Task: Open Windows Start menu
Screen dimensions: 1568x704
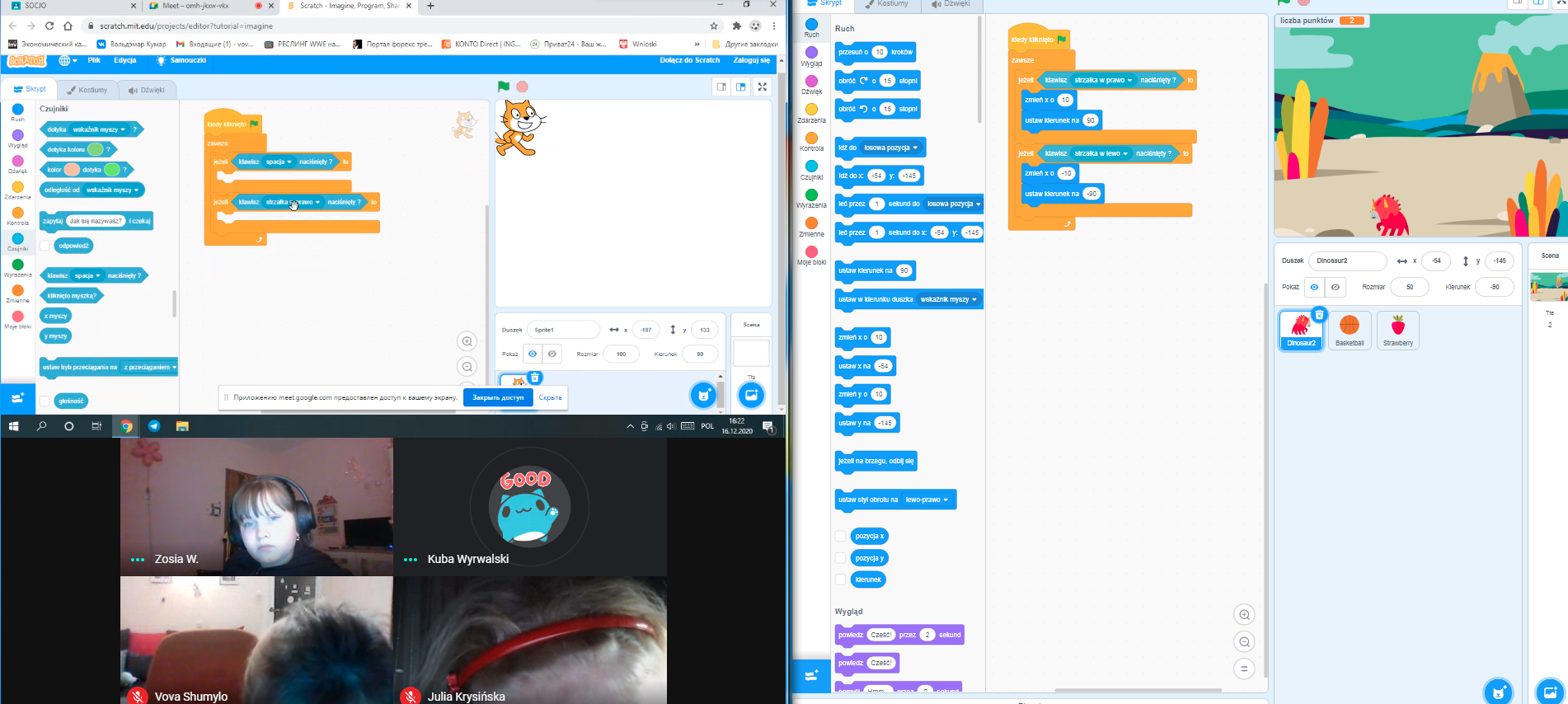Action: pyautogui.click(x=13, y=426)
